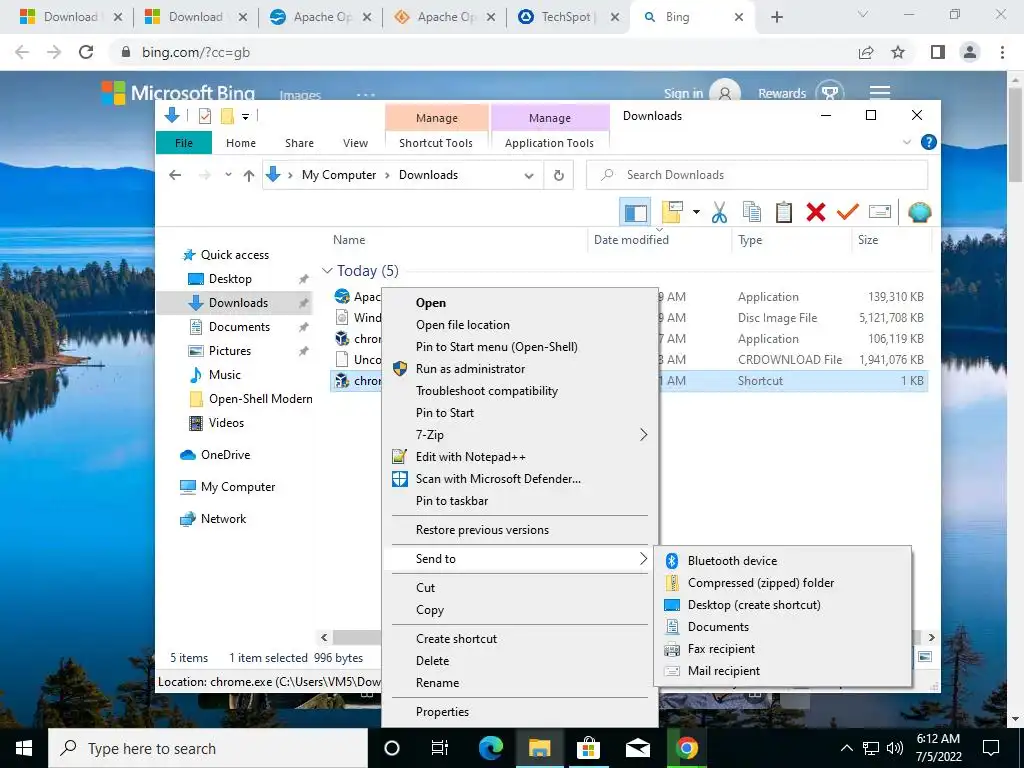The image size is (1024, 768).
Task: Click Rename in context menu
Action: pos(437,683)
